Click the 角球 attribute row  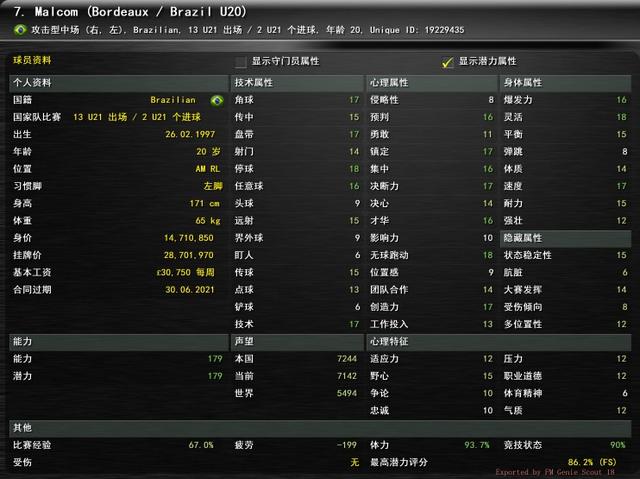[x=297, y=100]
